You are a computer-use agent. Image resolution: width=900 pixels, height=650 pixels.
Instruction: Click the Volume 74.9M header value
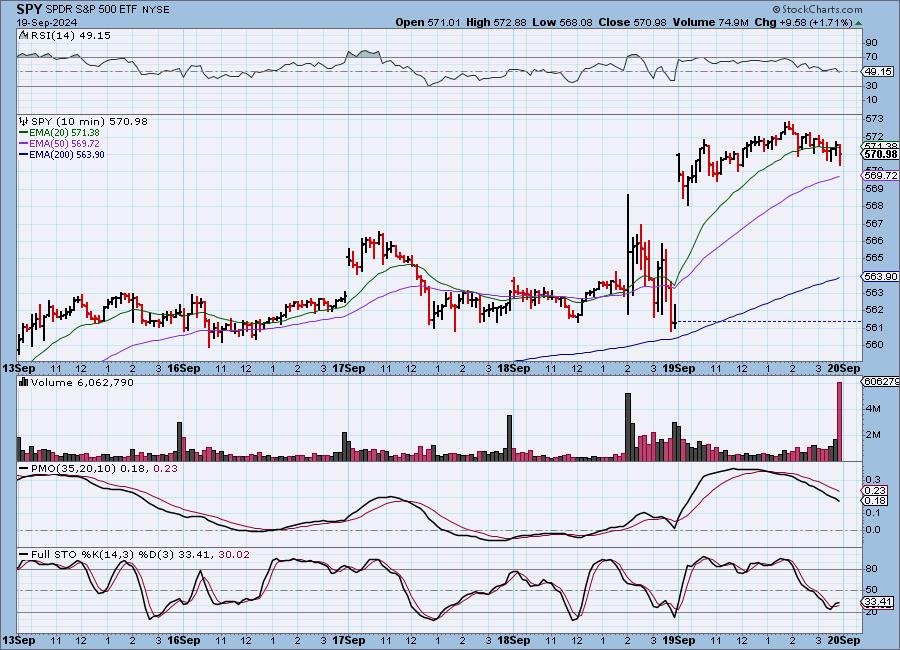pos(710,22)
